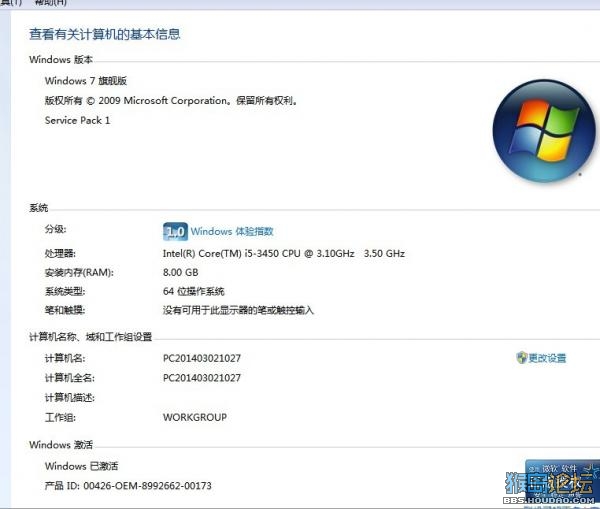Click the 64 位操作系统 value
The width and height of the screenshot is (600, 509).
click(194, 292)
